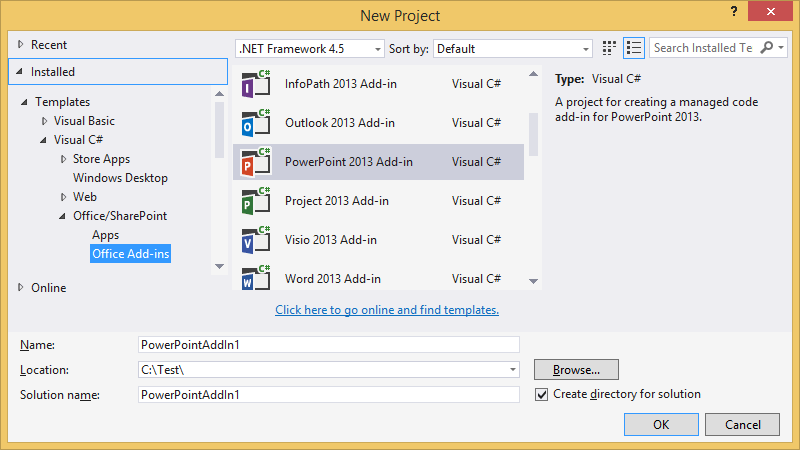Click the template list scrollbar thumb

(533, 134)
